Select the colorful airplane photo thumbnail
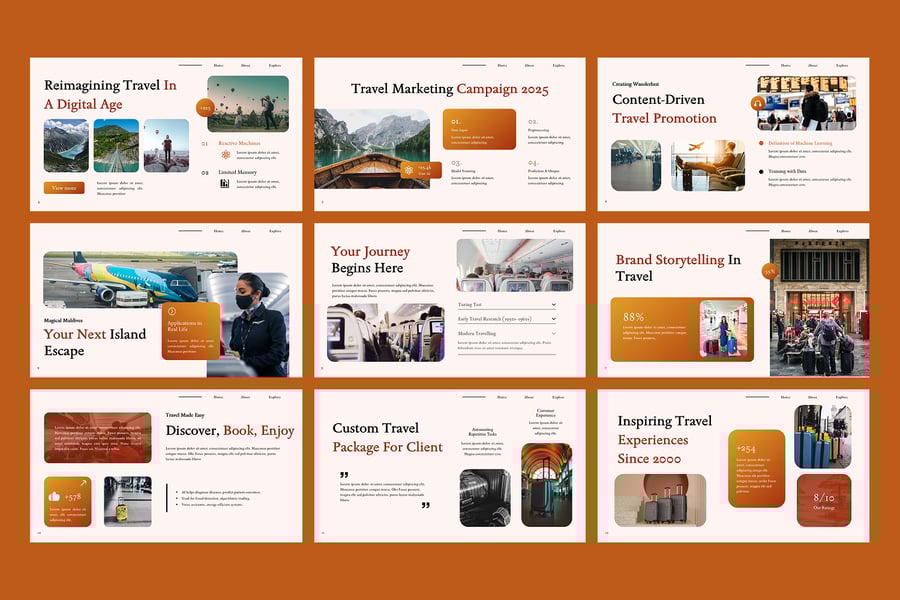 pos(140,278)
